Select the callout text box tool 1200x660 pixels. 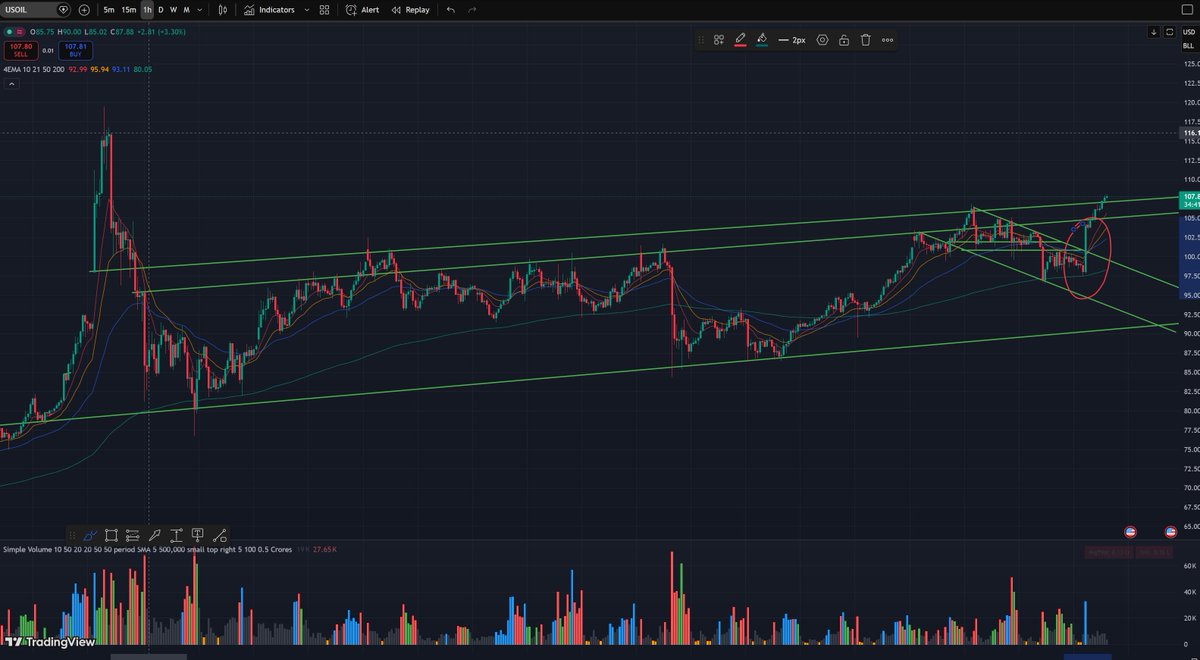point(198,535)
